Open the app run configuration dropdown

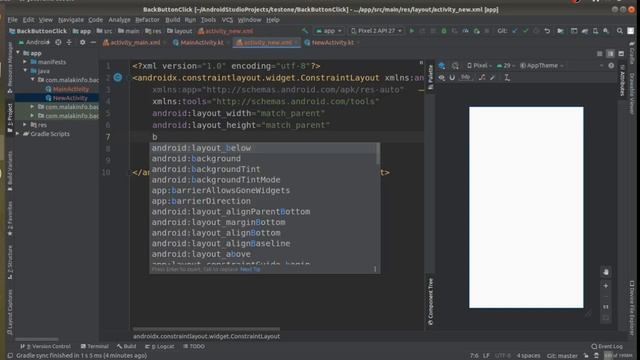point(329,31)
